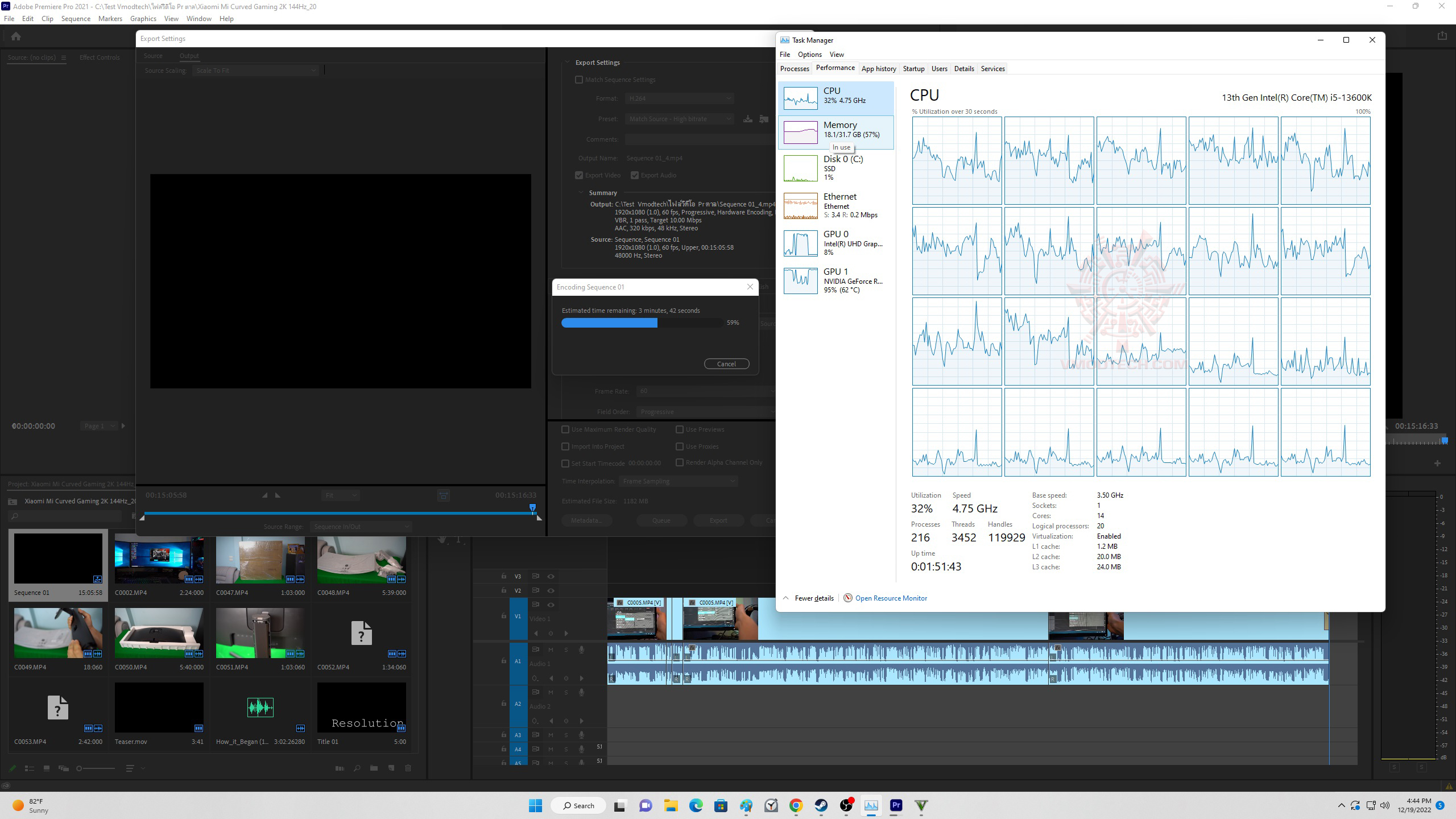Screen dimensions: 1456x819
Task: Switch Project panel to list view
Action: [30, 768]
